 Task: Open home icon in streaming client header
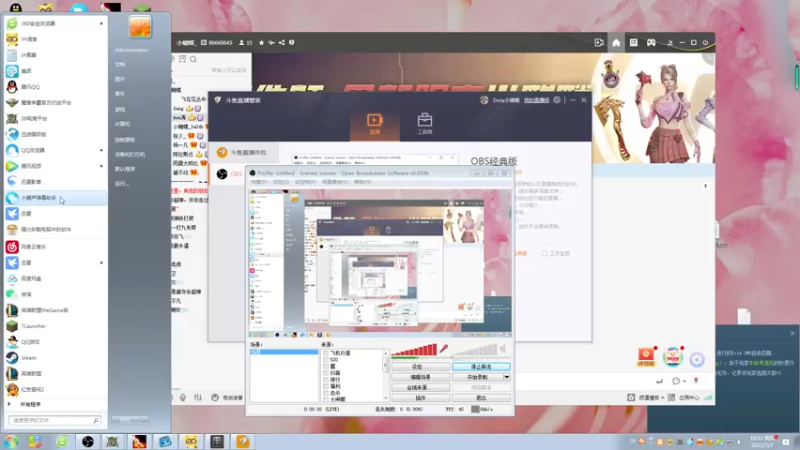pyautogui.click(x=616, y=43)
